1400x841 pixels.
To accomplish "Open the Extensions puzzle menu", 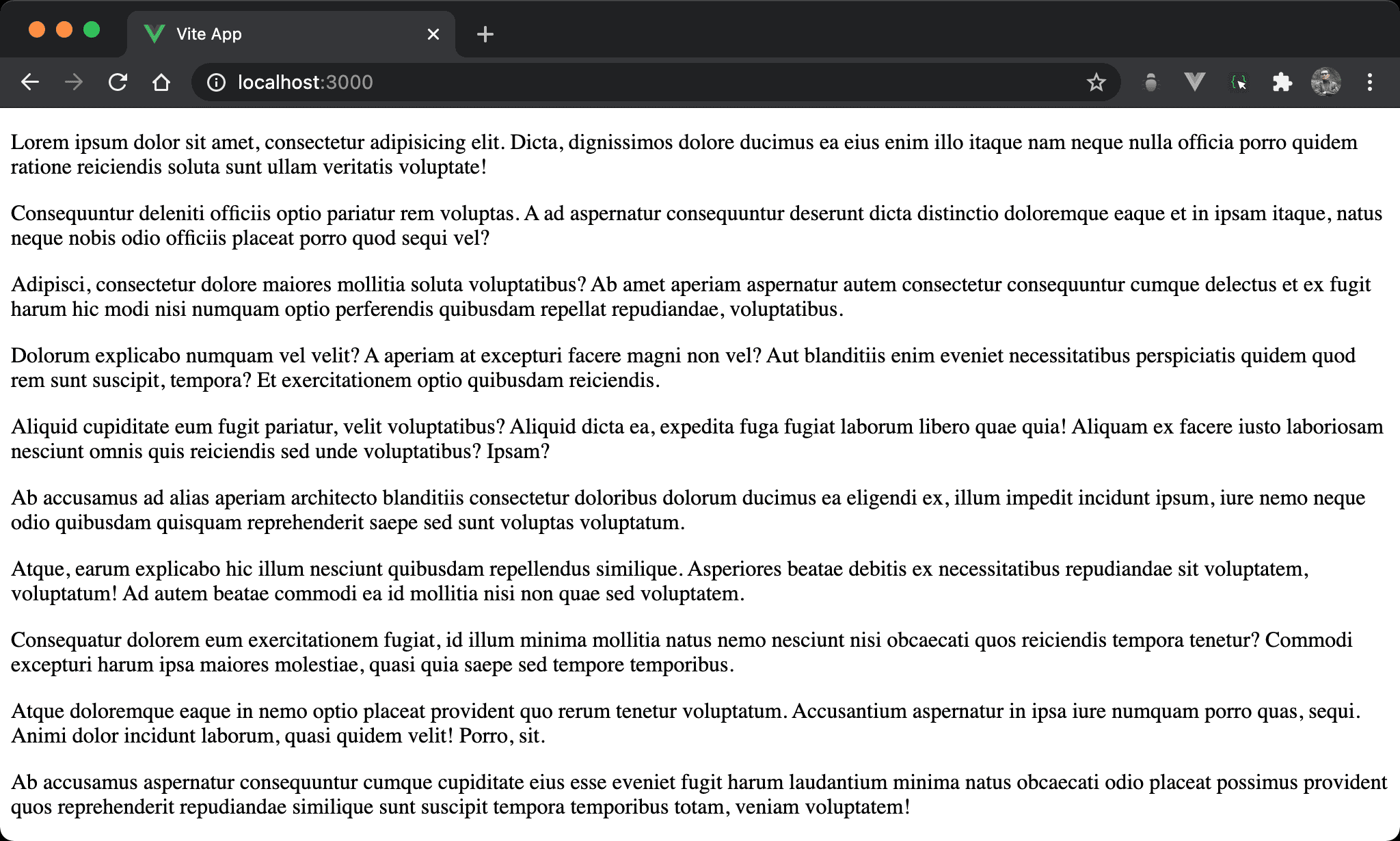I will coord(1282,83).
